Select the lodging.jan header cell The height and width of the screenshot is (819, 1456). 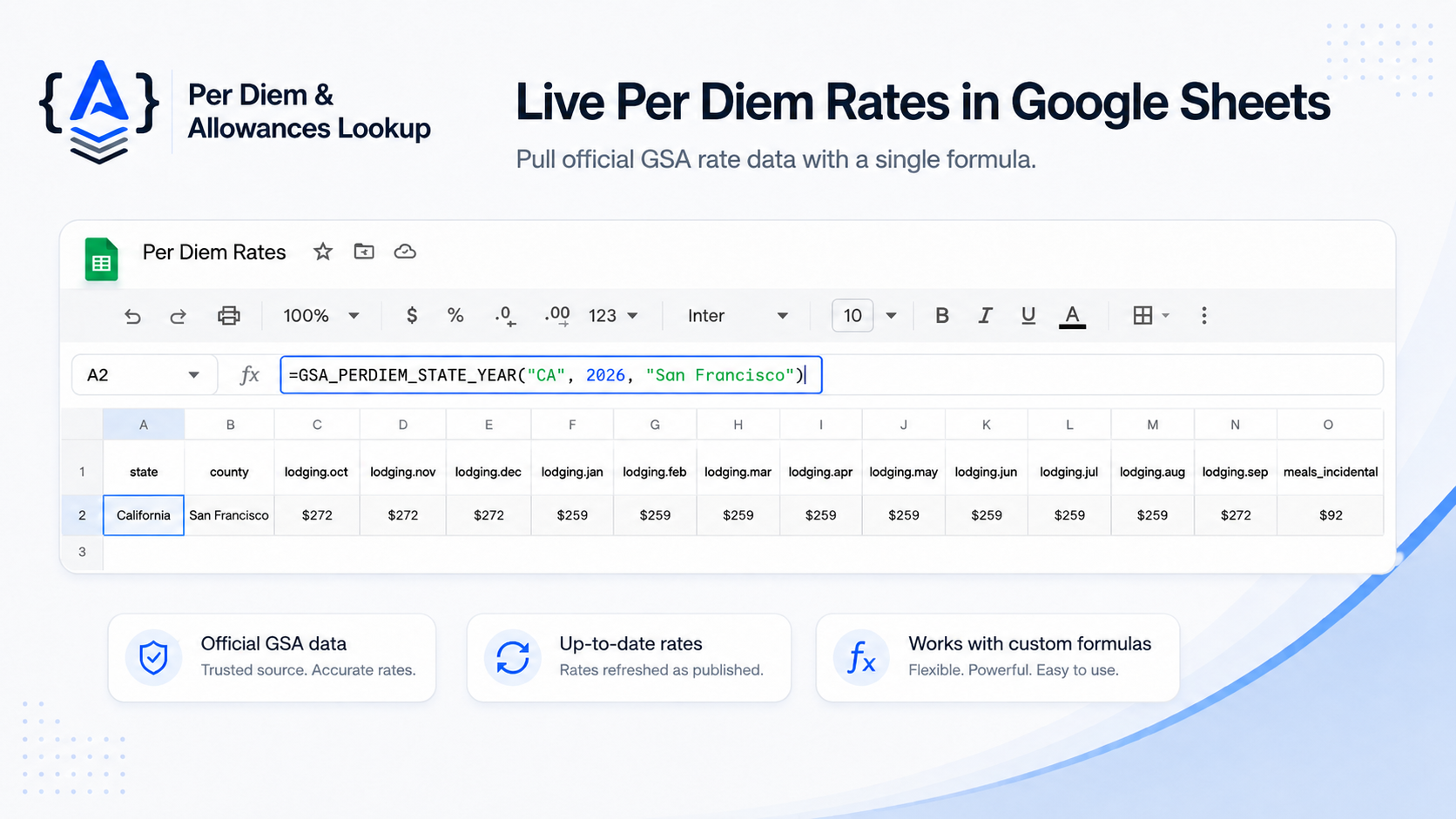pyautogui.click(x=572, y=472)
